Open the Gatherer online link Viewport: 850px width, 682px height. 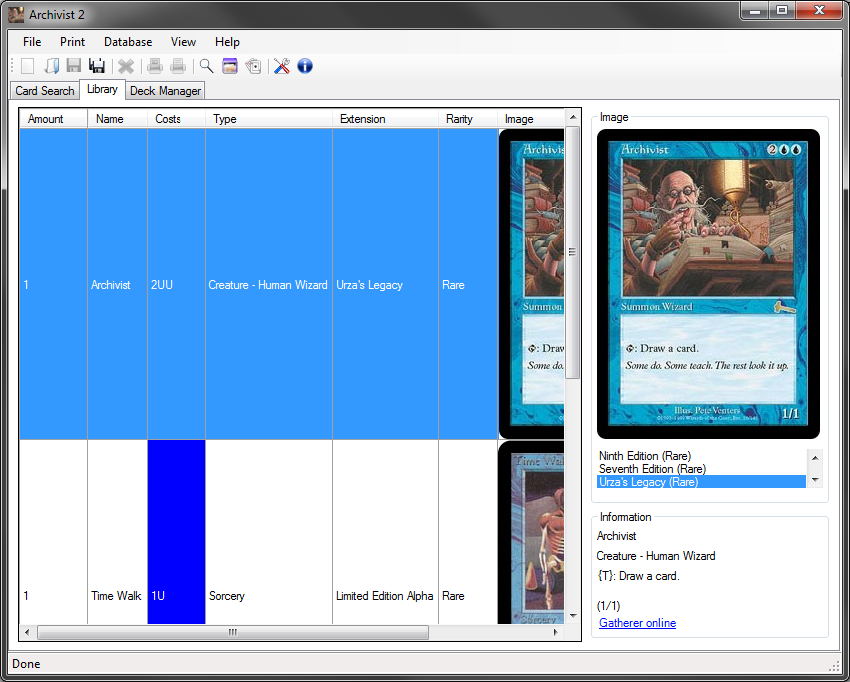tap(637, 622)
